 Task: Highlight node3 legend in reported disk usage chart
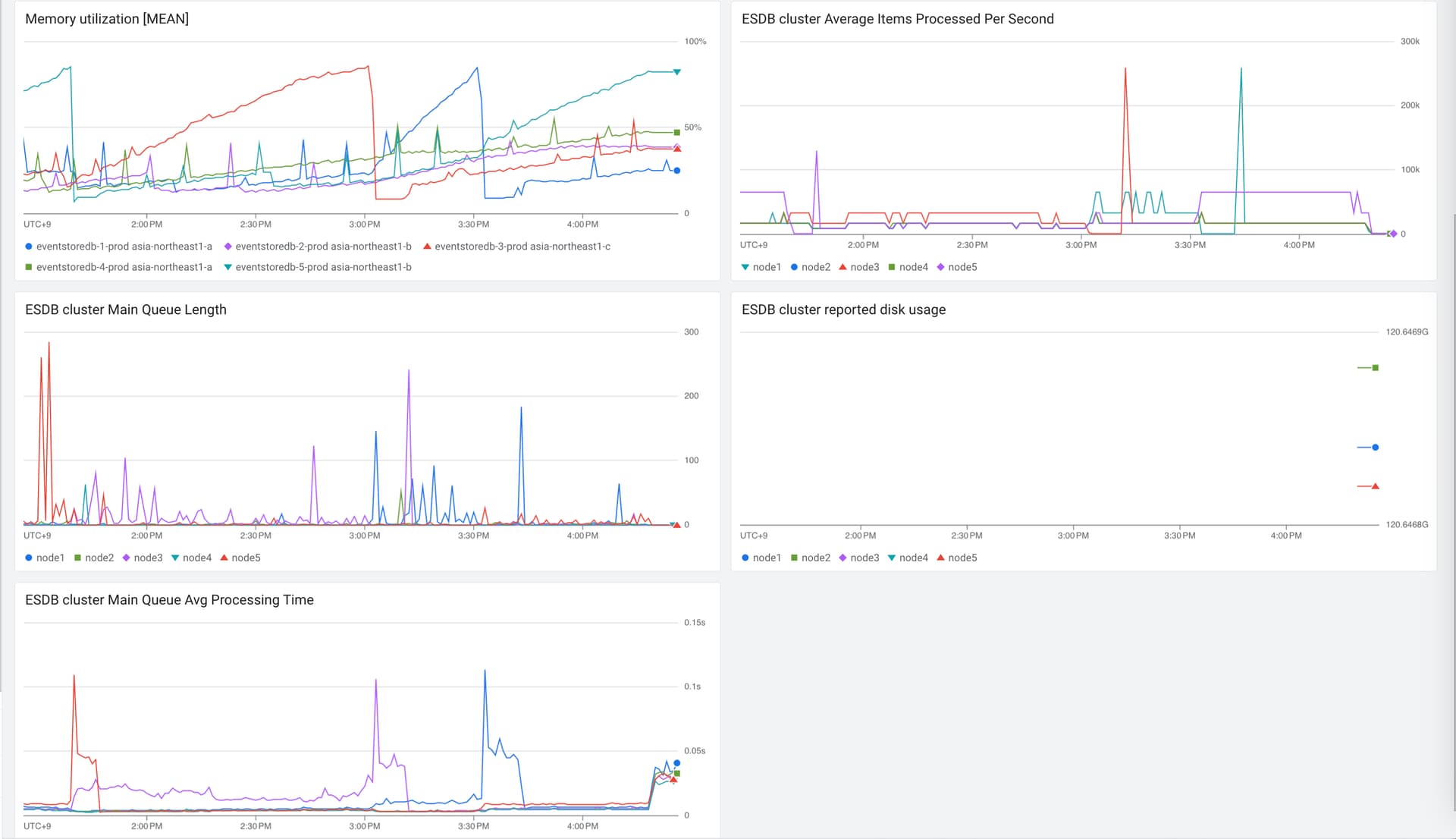coord(858,558)
